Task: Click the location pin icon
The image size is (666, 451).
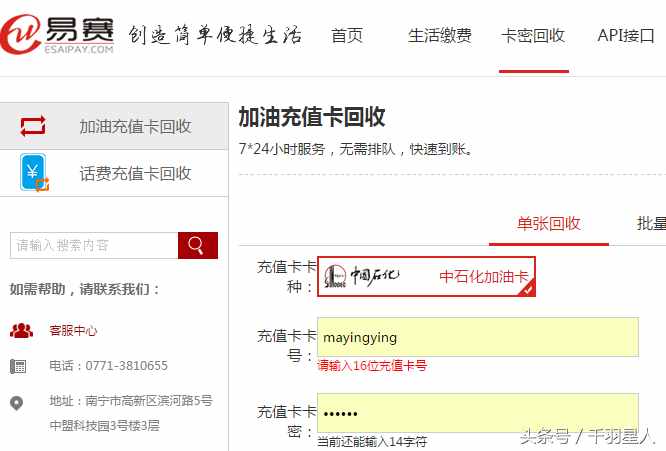Action: pyautogui.click(x=17, y=403)
